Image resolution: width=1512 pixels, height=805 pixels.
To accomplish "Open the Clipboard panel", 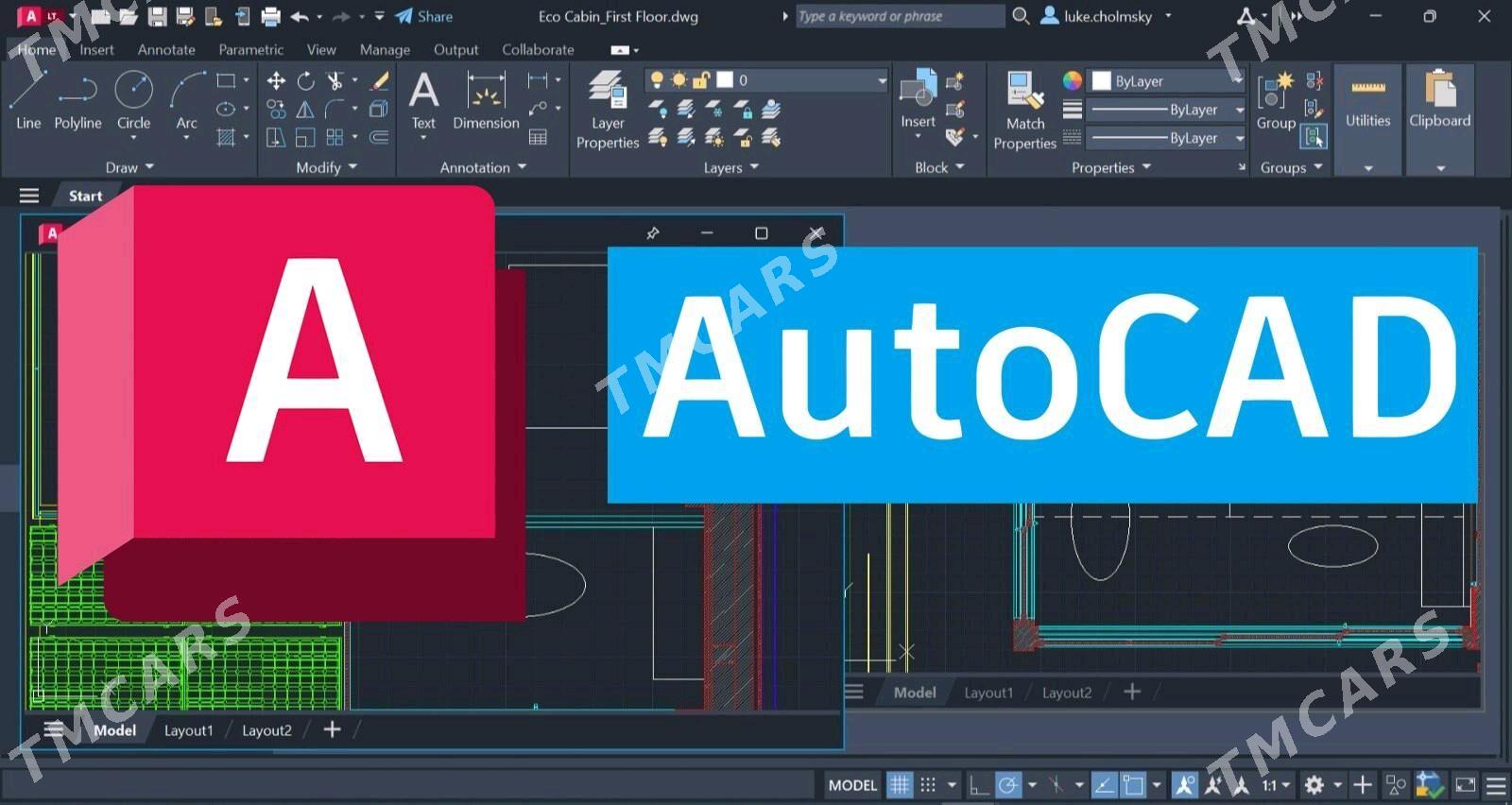I will click(x=1439, y=119).
